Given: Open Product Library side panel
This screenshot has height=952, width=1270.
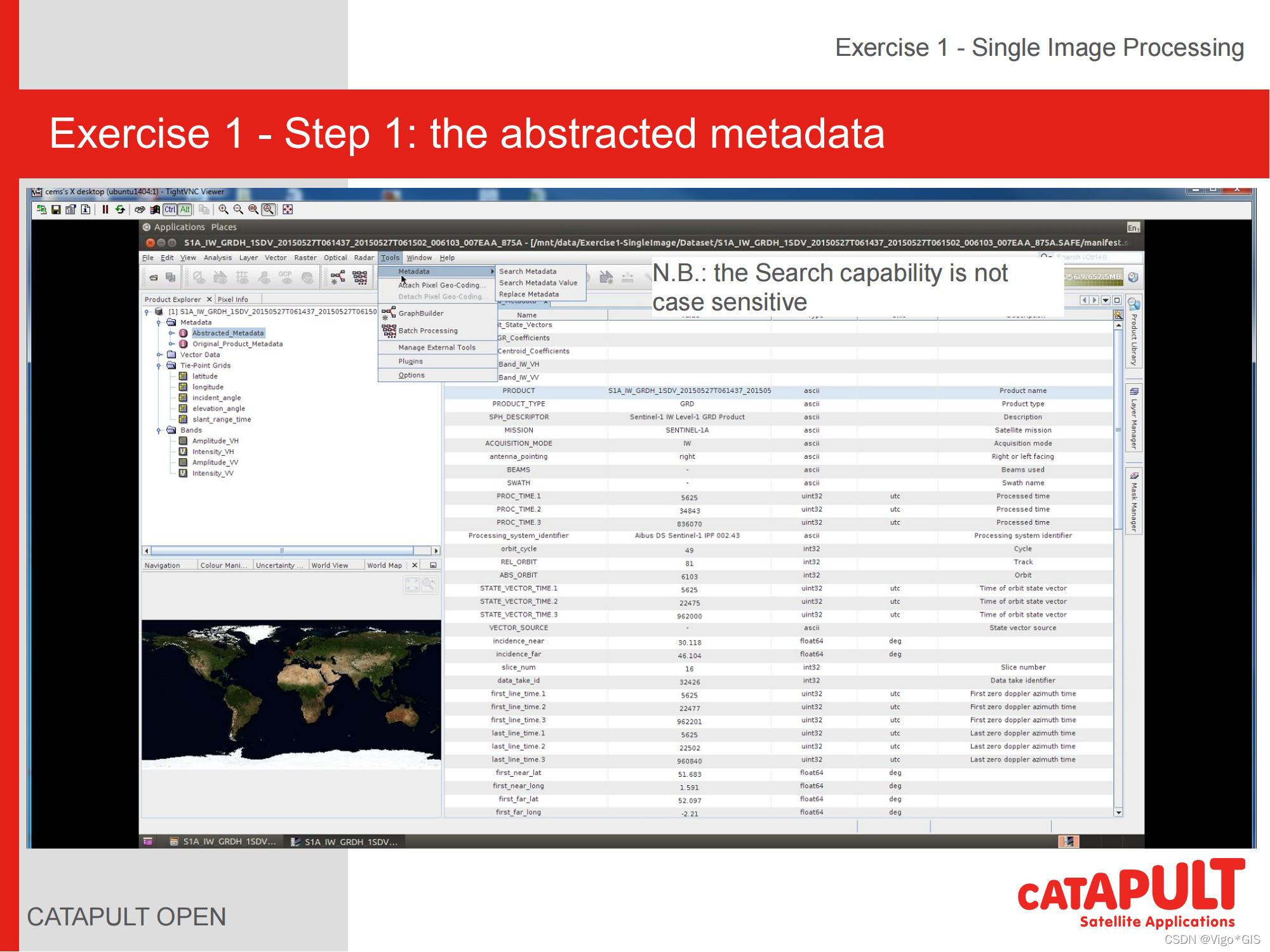Looking at the screenshot, I should (x=1133, y=331).
